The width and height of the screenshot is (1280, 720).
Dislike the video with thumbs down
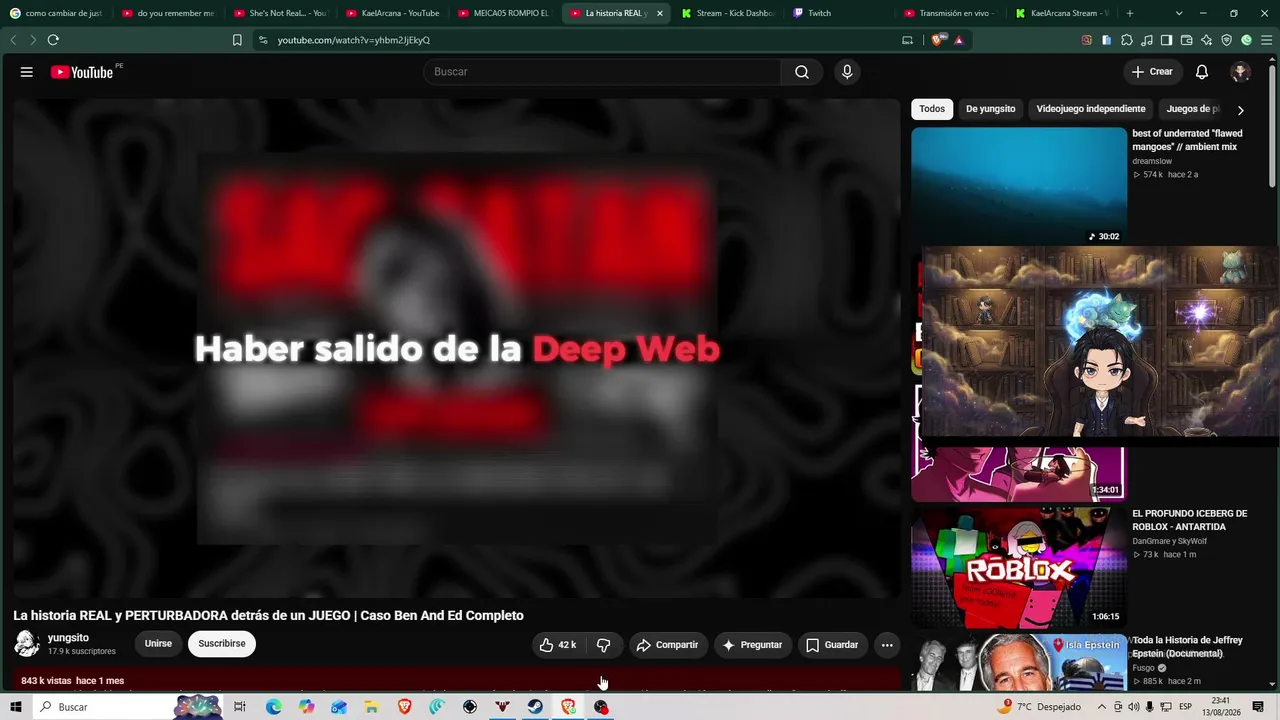(x=603, y=645)
